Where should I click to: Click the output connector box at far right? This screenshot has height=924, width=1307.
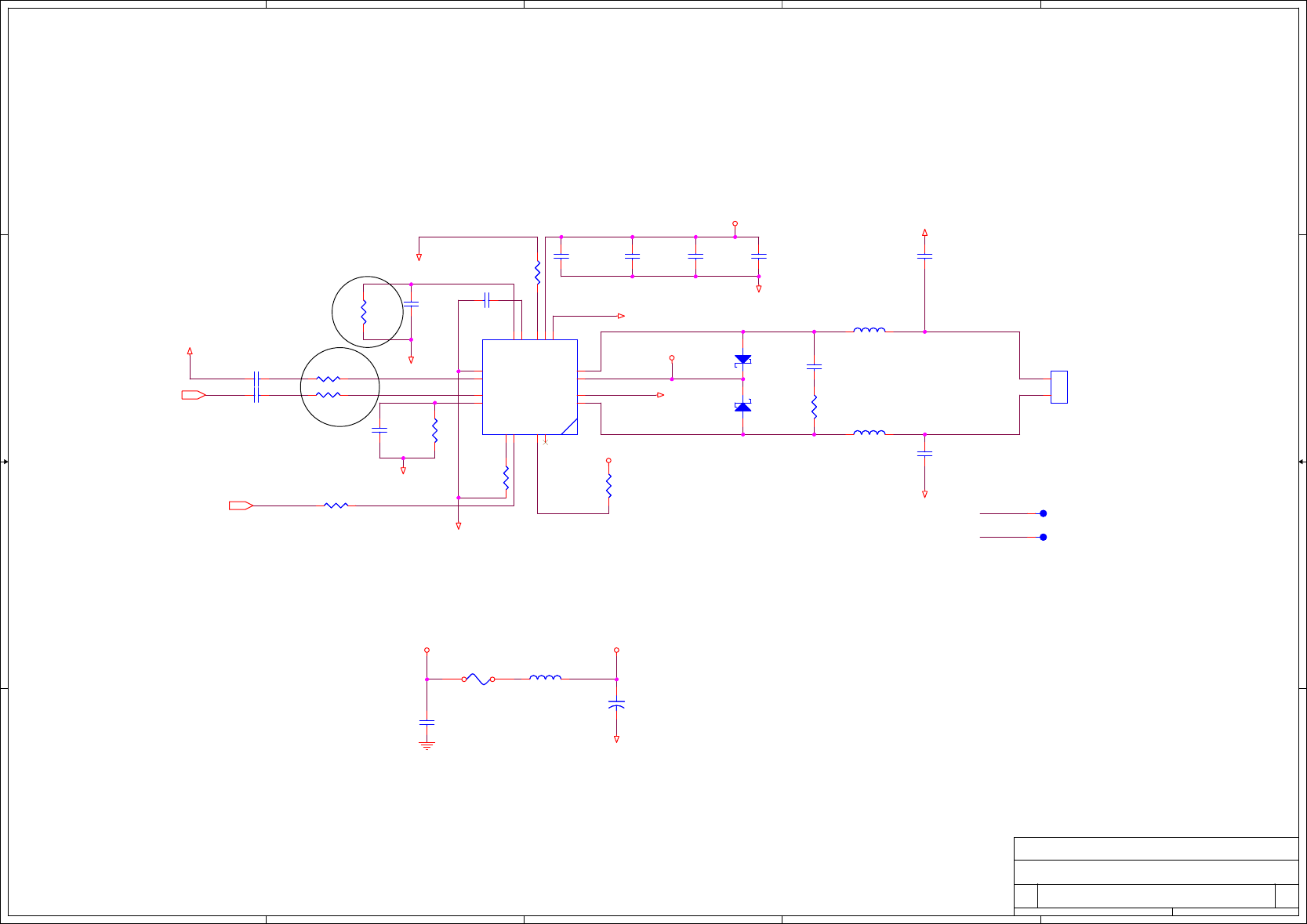pos(1058,387)
